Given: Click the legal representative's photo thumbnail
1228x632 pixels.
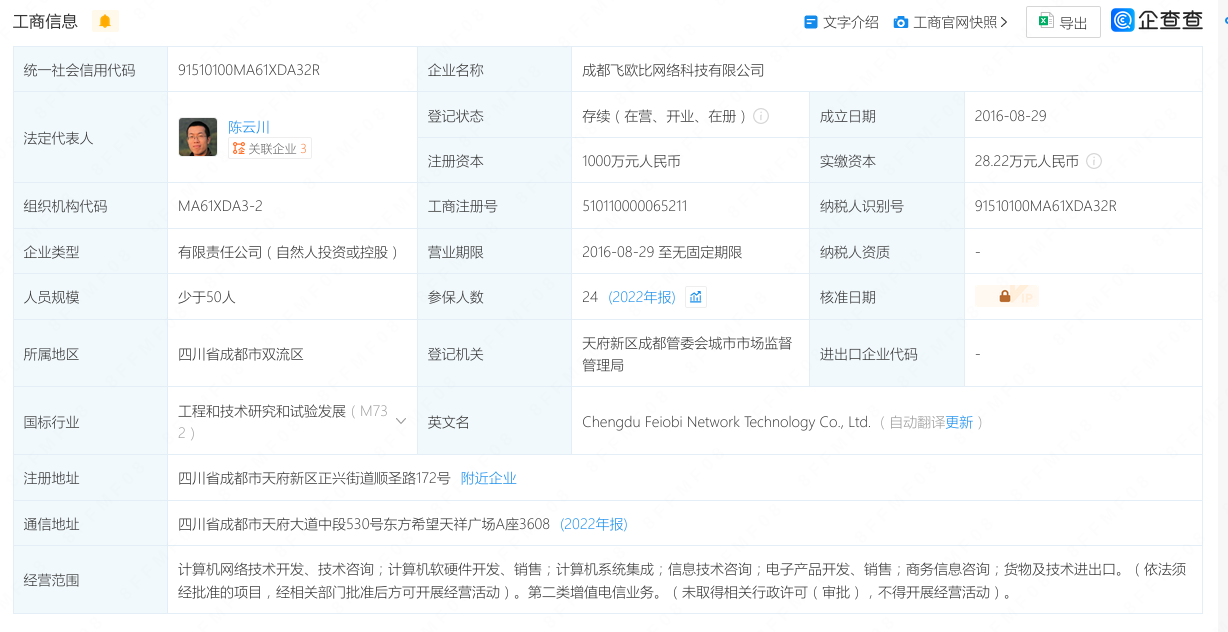Looking at the screenshot, I should pyautogui.click(x=198, y=138).
